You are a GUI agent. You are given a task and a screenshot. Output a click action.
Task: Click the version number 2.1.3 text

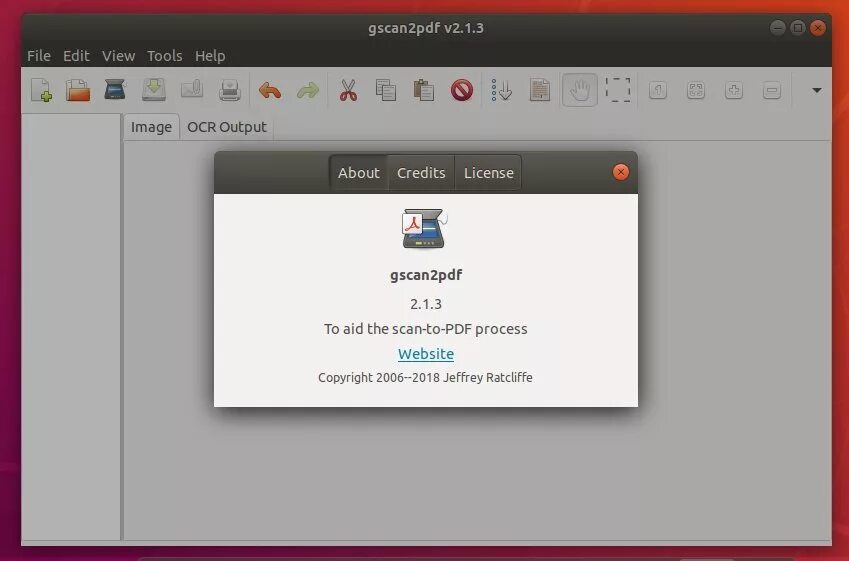426,304
